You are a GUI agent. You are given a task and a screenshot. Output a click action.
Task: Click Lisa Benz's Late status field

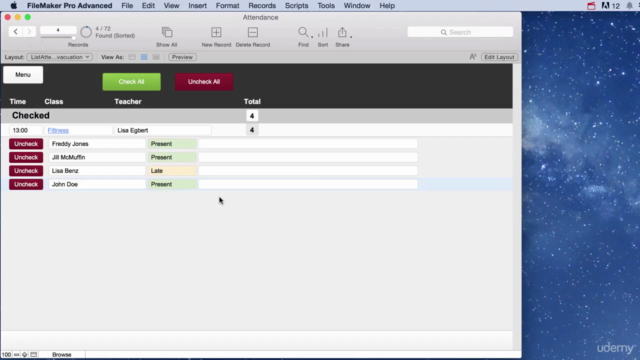tap(172, 171)
